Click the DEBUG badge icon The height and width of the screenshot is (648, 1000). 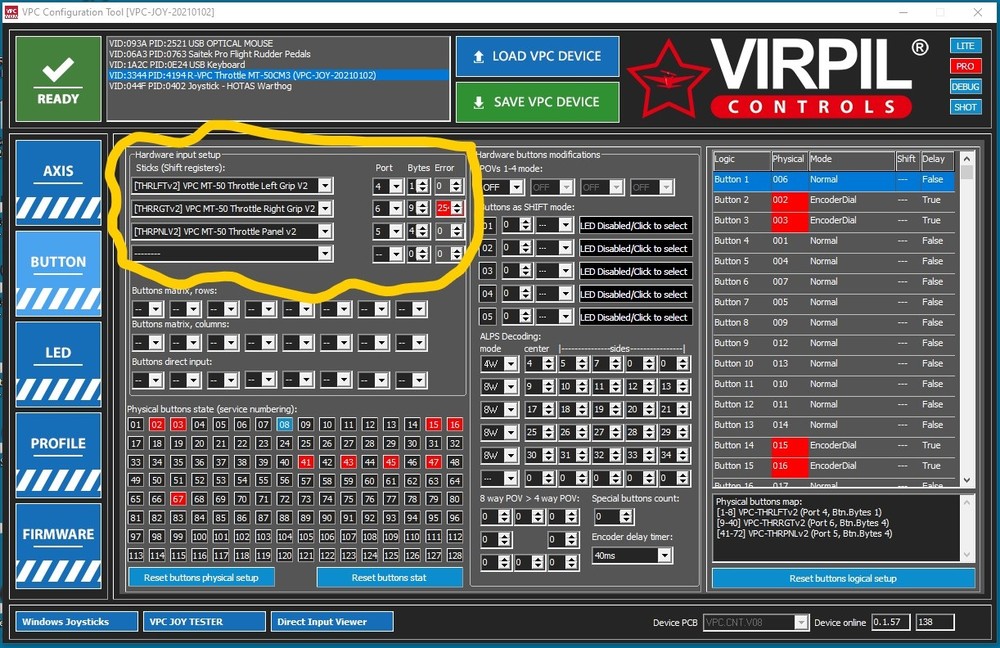(x=965, y=87)
